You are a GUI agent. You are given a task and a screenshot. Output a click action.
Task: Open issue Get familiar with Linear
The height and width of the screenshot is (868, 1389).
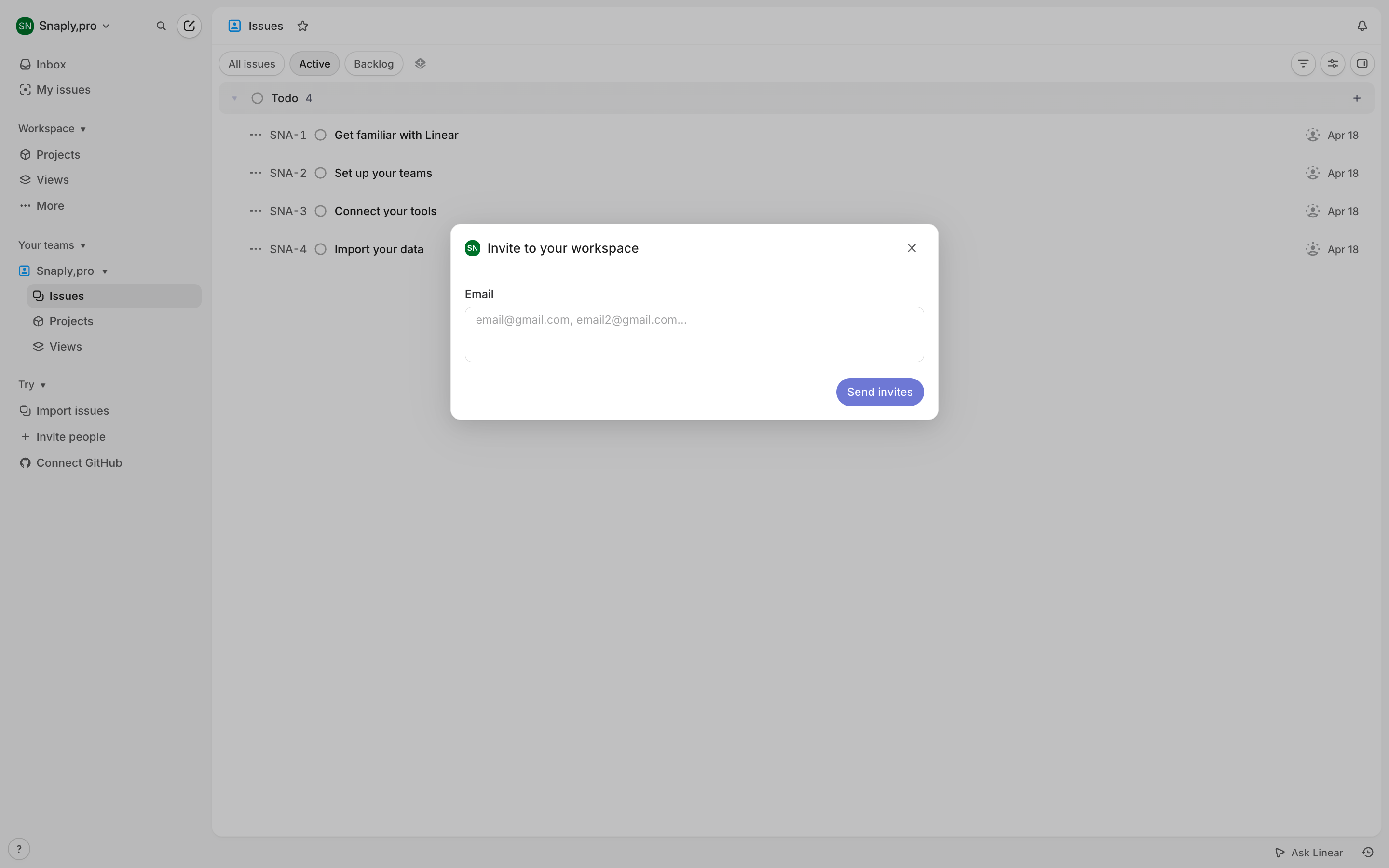(x=396, y=135)
